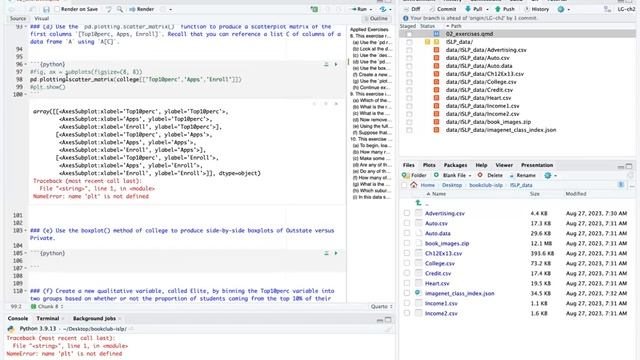Click the Python logo in Console

point(11,329)
